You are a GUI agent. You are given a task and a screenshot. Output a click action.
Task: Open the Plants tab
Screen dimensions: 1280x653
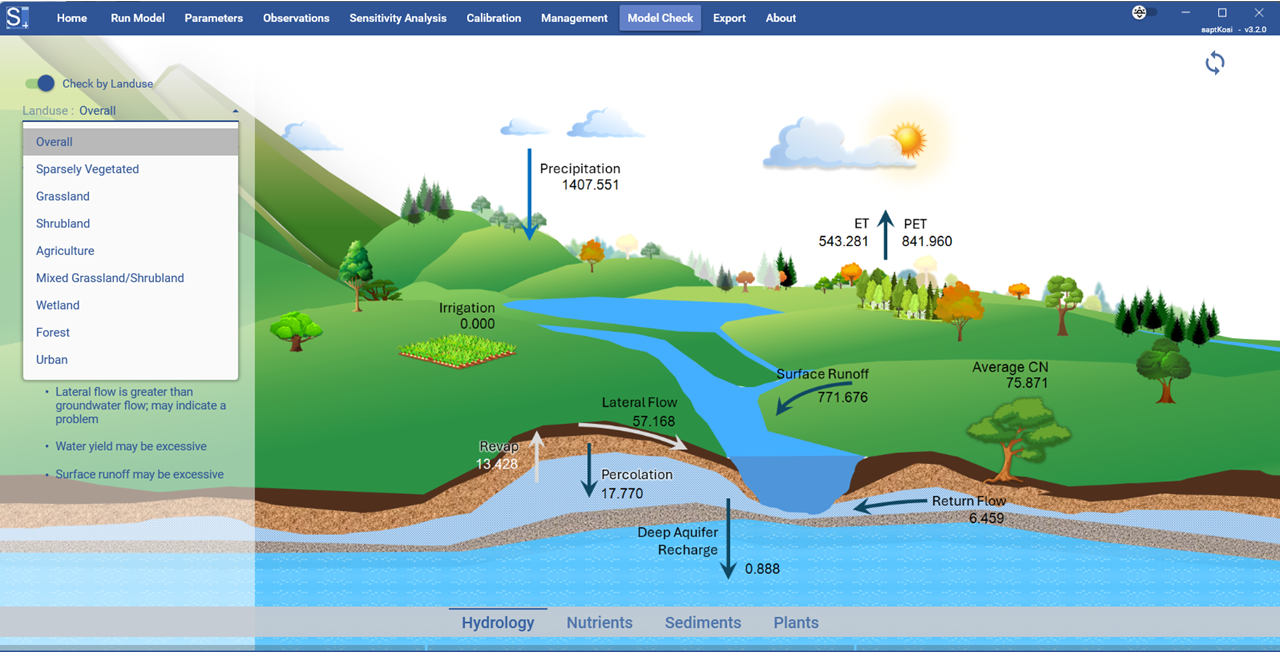(795, 622)
